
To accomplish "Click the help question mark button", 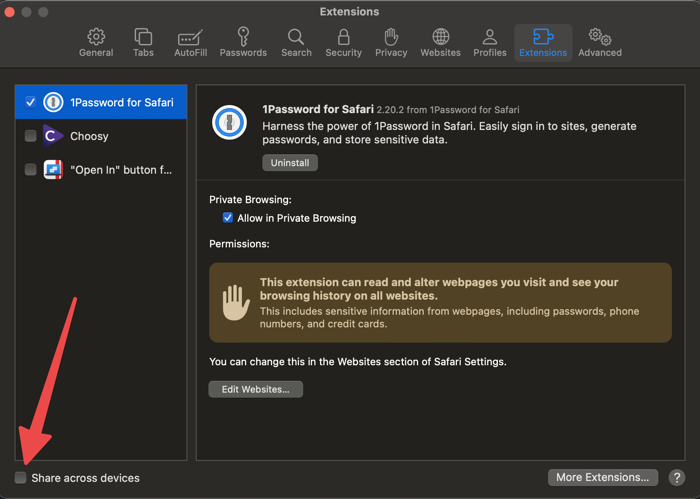I will tap(677, 477).
